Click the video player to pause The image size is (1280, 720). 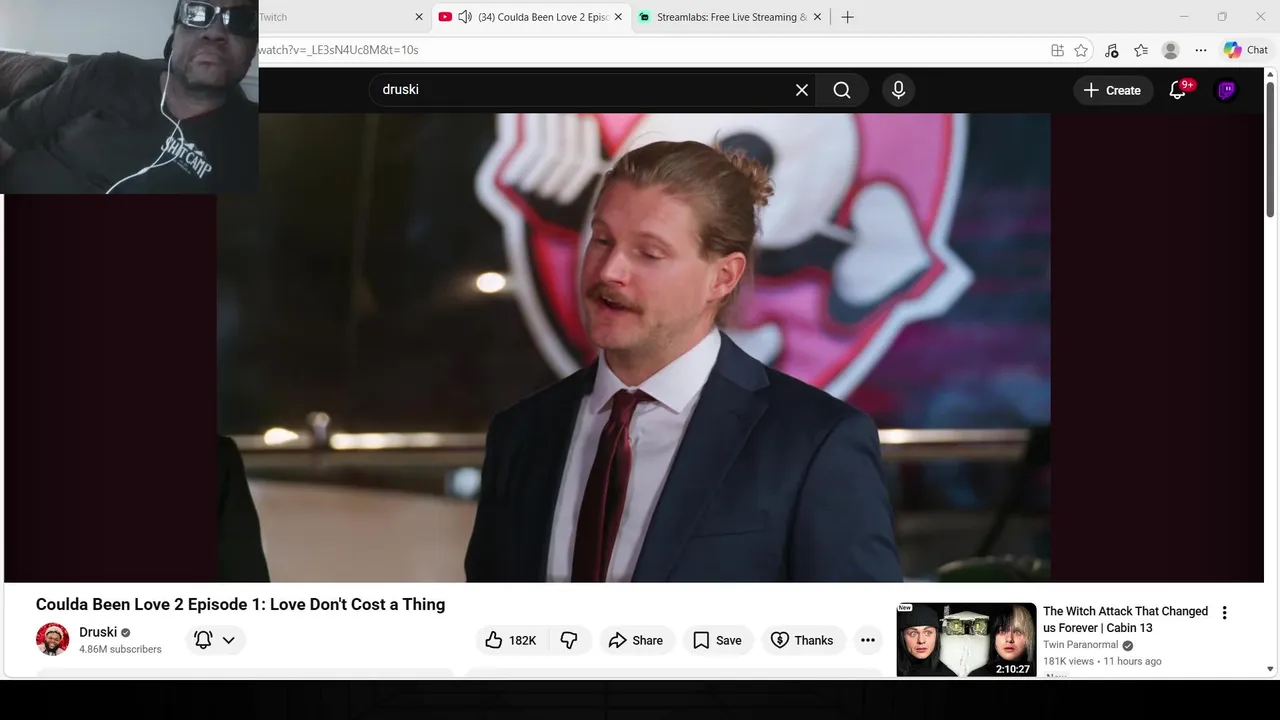pyautogui.click(x=633, y=347)
